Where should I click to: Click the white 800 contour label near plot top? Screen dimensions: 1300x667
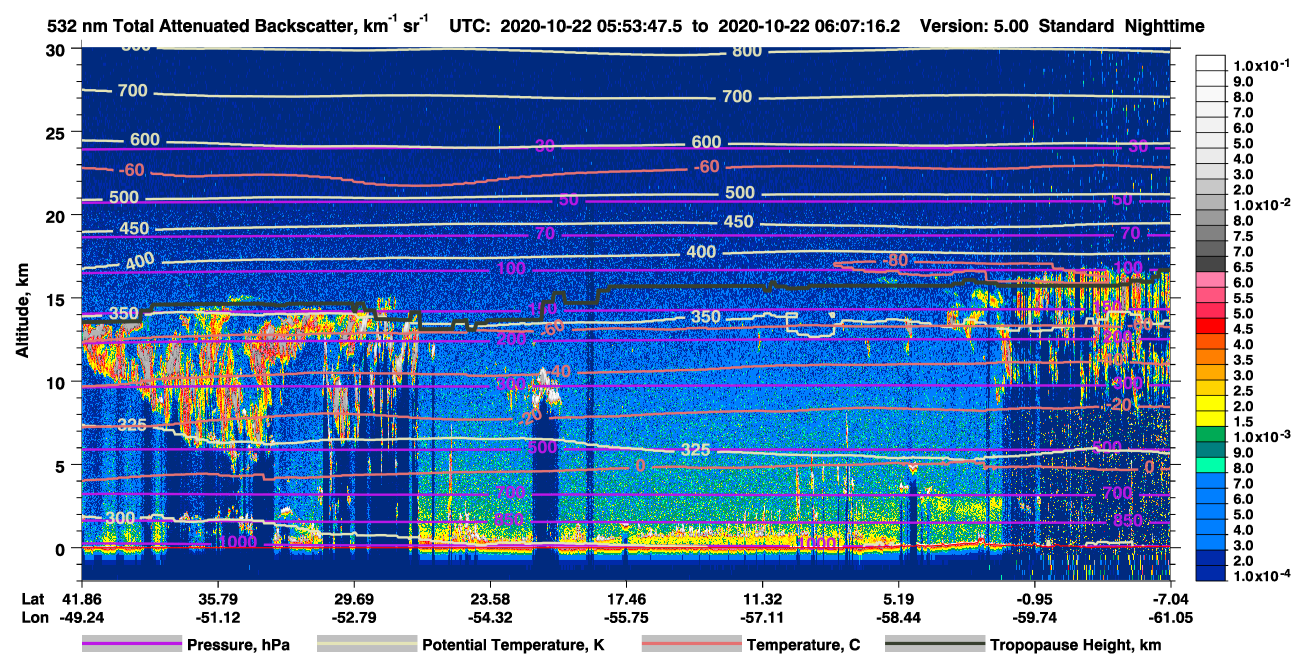click(746, 51)
